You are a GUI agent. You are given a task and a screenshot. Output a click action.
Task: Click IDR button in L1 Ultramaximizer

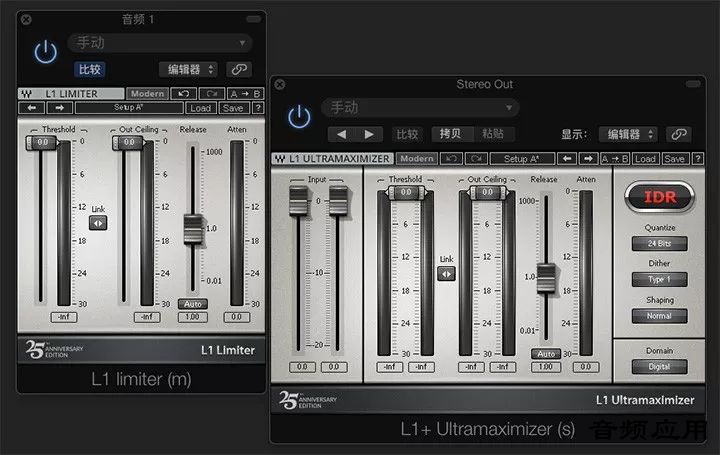click(660, 197)
